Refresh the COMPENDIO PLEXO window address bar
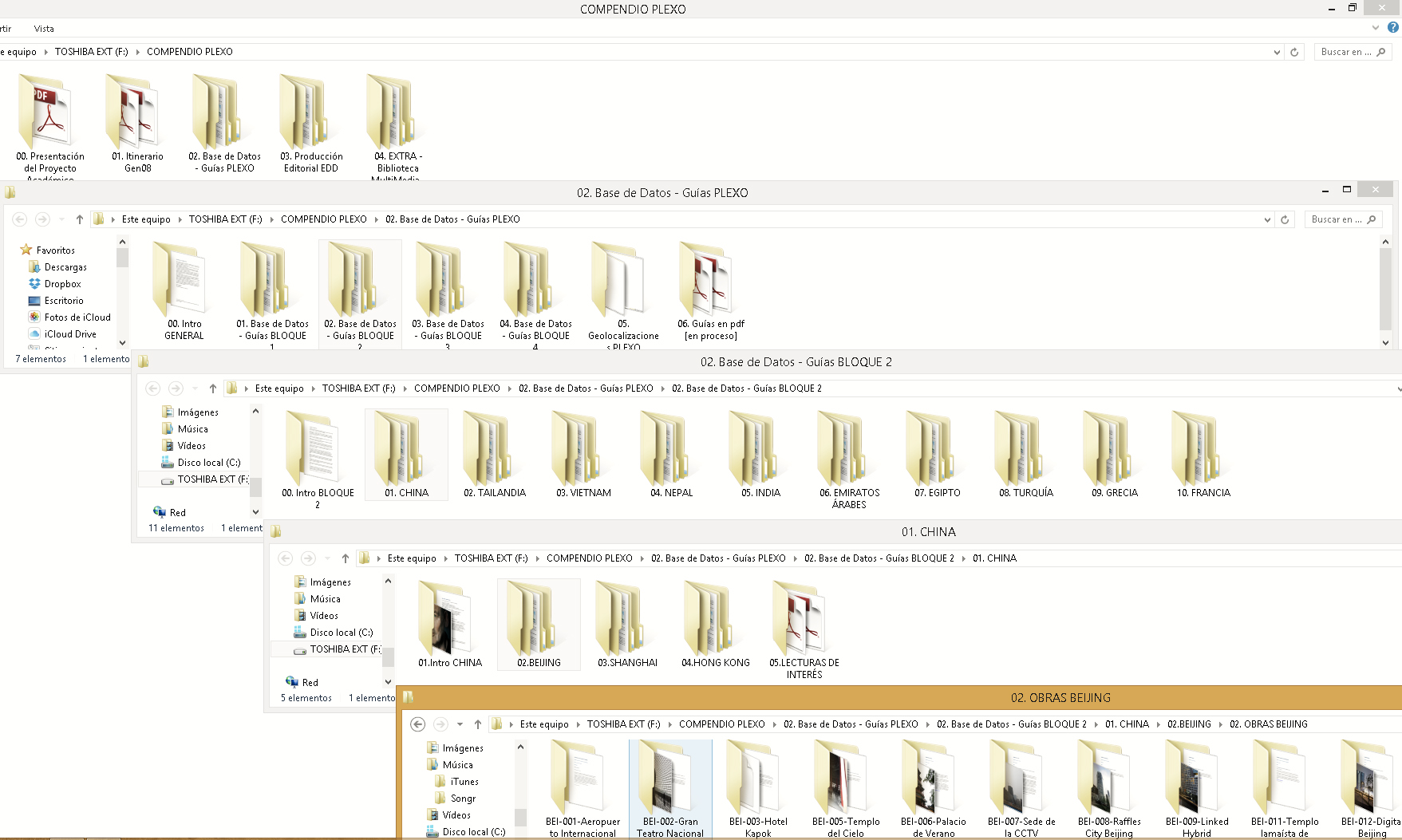Image resolution: width=1402 pixels, height=840 pixels. pos(1294,52)
